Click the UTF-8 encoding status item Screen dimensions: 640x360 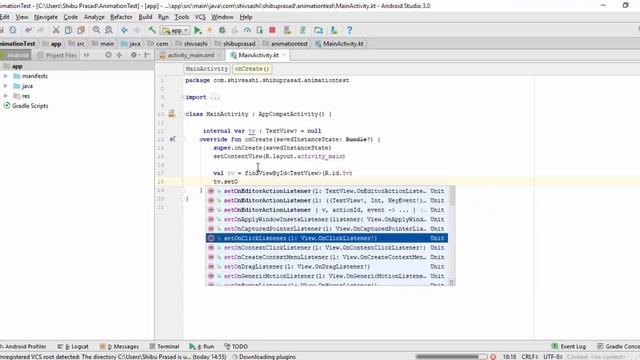(553, 357)
